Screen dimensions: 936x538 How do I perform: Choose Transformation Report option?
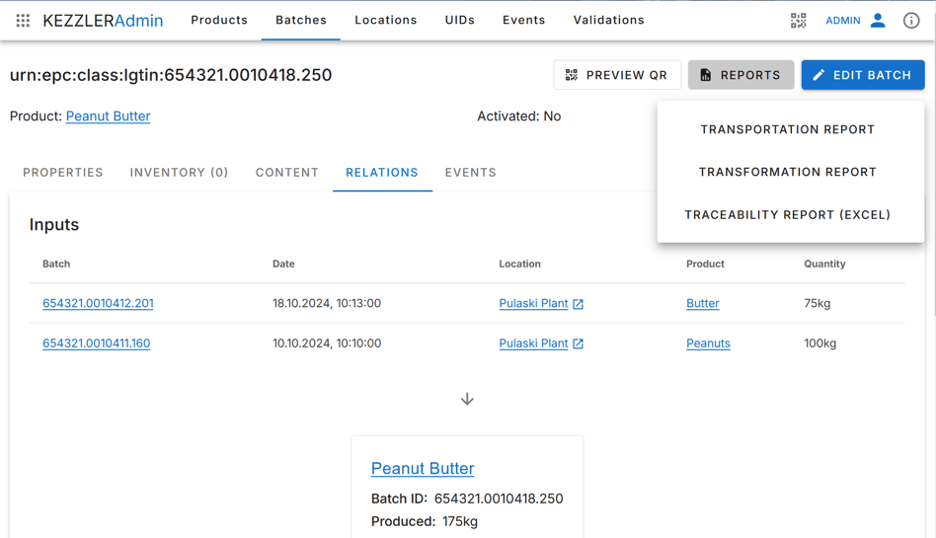pos(787,172)
